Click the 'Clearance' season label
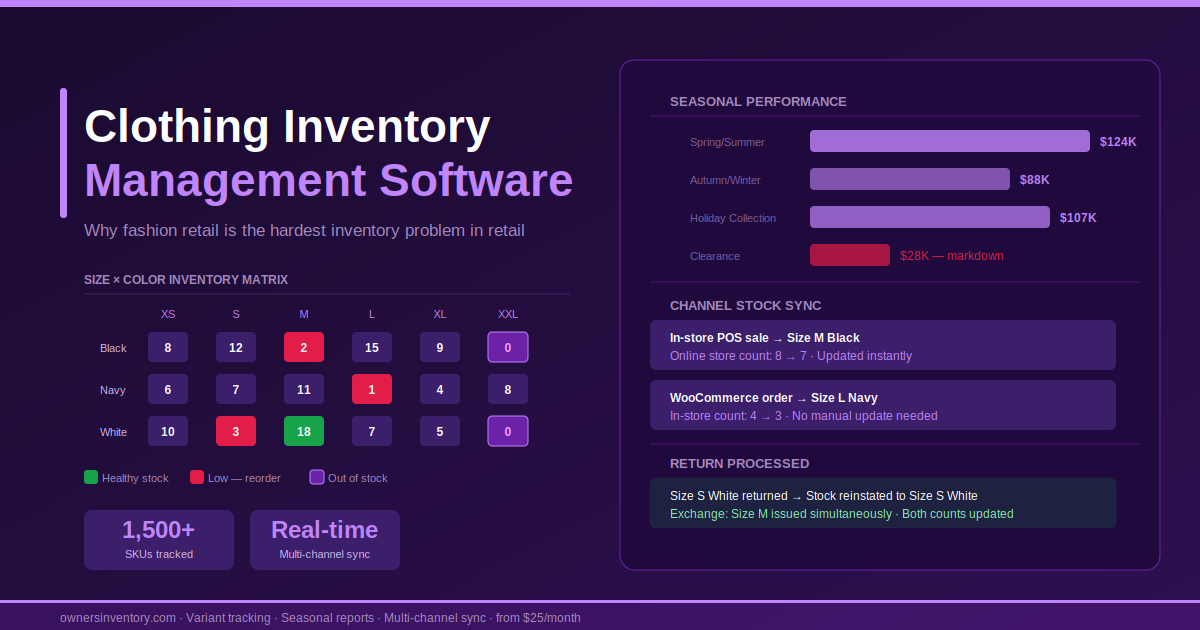The image size is (1200, 630). (x=715, y=256)
